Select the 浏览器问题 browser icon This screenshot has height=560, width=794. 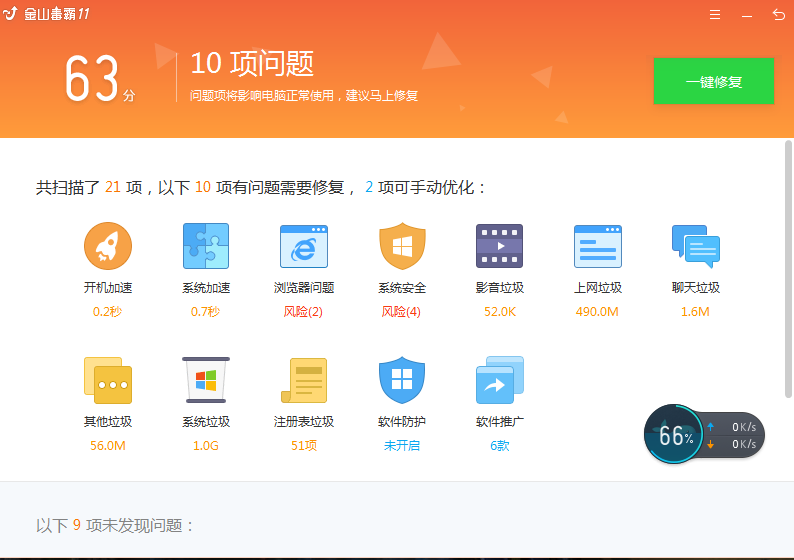click(304, 246)
